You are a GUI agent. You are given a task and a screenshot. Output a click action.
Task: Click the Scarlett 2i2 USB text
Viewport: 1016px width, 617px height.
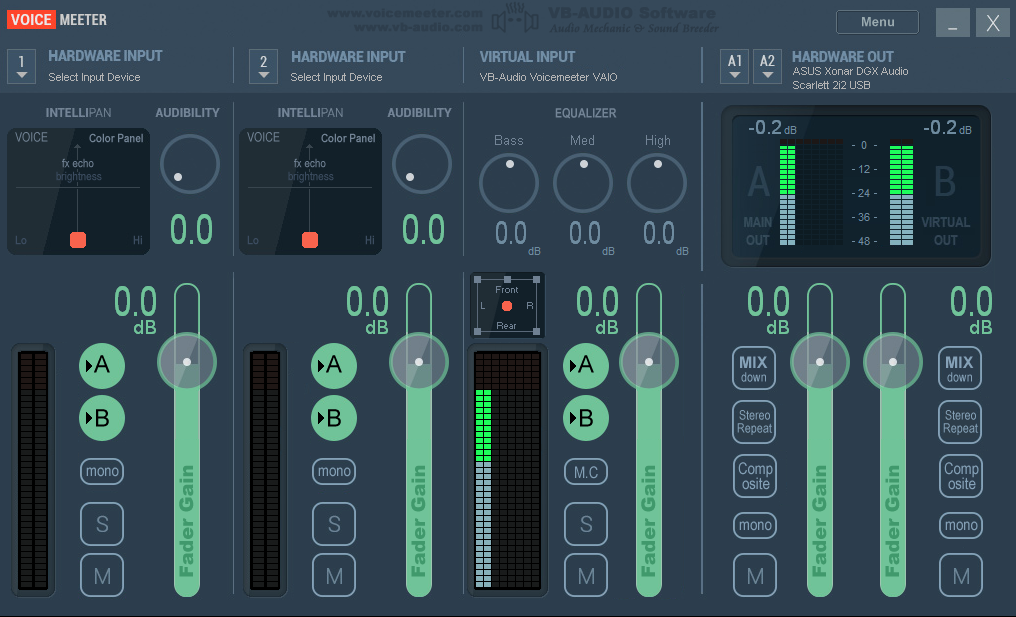(x=831, y=85)
